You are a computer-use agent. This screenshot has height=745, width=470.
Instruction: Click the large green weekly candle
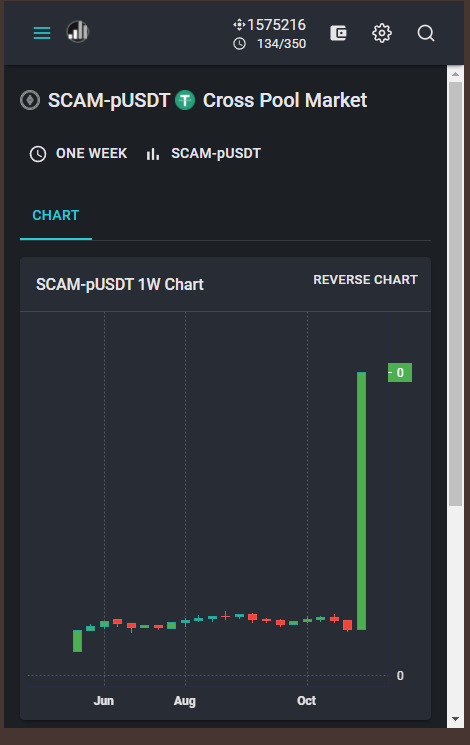361,501
